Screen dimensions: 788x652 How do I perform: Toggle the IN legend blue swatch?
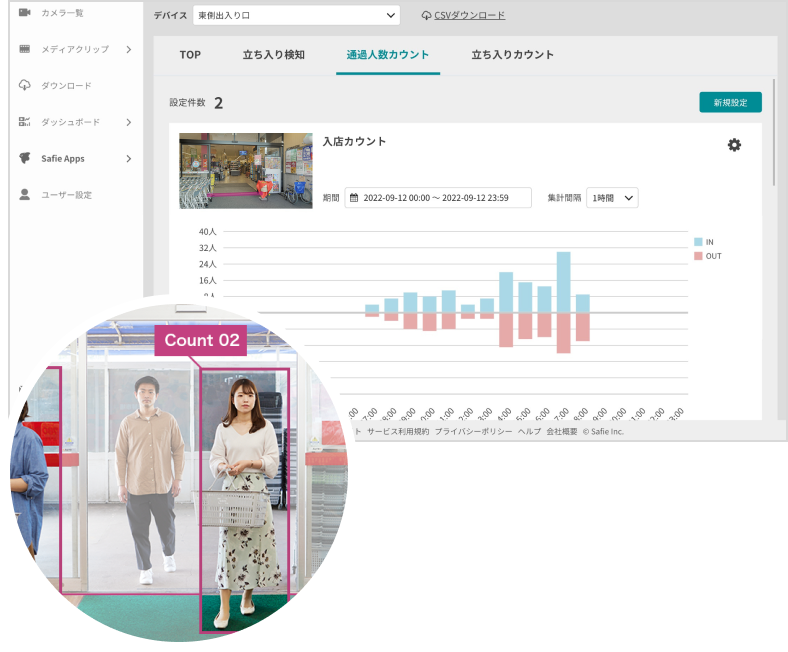click(x=698, y=242)
